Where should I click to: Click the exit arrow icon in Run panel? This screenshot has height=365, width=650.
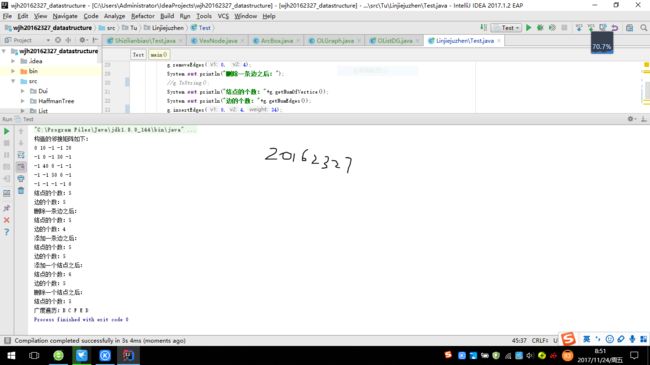tap(7, 179)
